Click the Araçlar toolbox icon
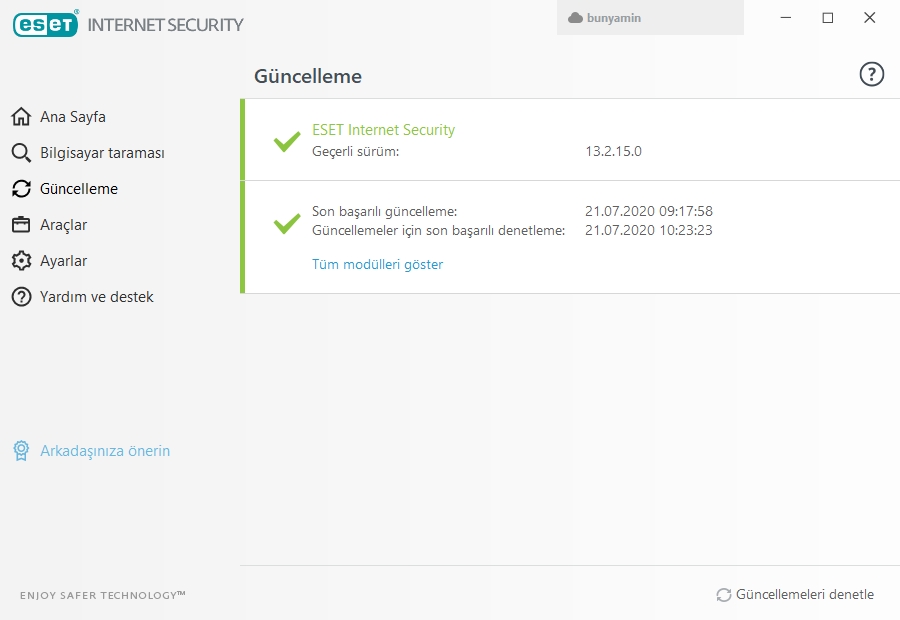The width and height of the screenshot is (900, 620). coord(21,225)
